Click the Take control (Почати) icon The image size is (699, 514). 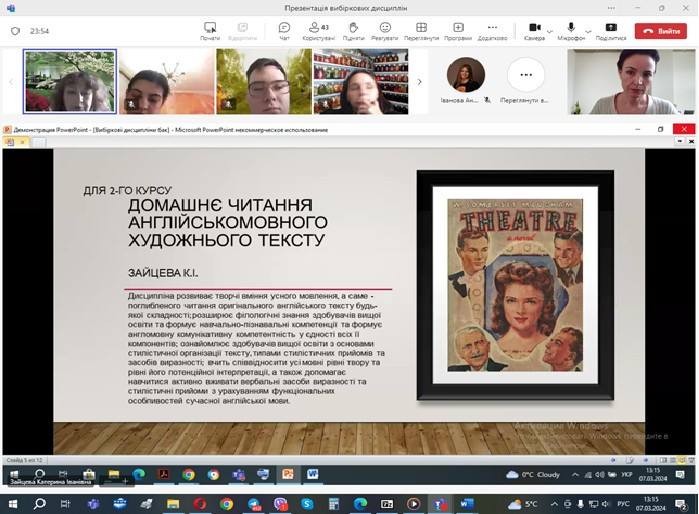tap(210, 28)
